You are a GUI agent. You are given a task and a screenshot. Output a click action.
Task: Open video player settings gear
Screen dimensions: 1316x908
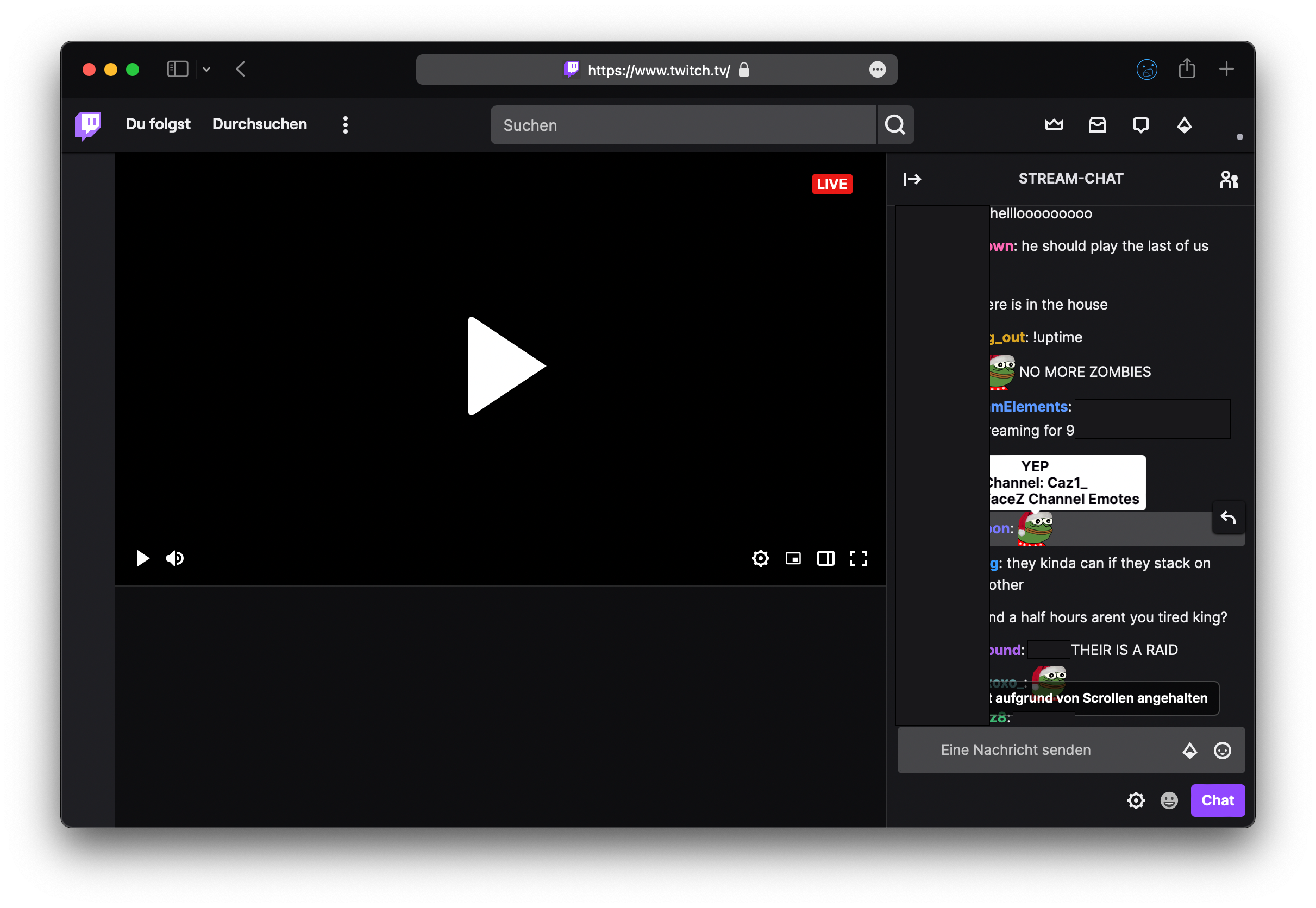pos(760,558)
